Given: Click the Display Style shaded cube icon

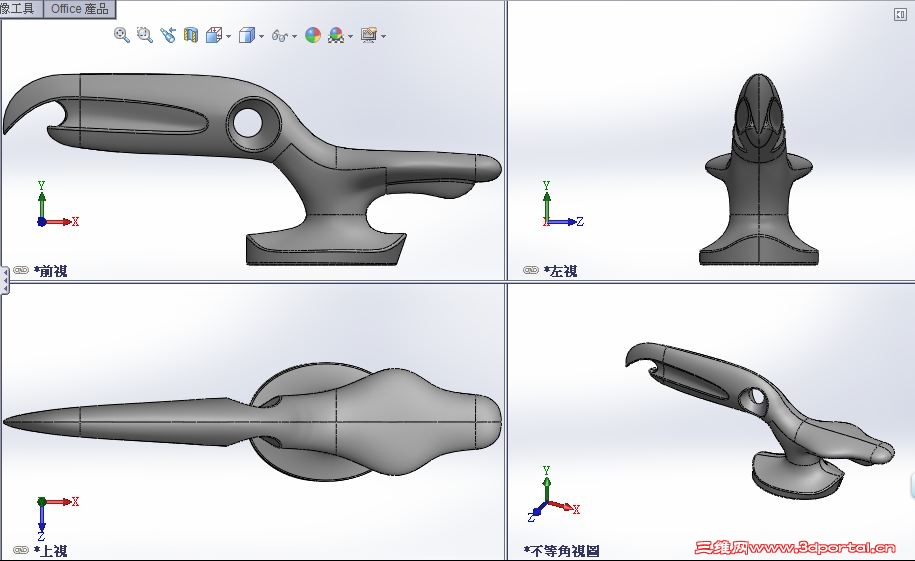Looking at the screenshot, I should [x=247, y=36].
